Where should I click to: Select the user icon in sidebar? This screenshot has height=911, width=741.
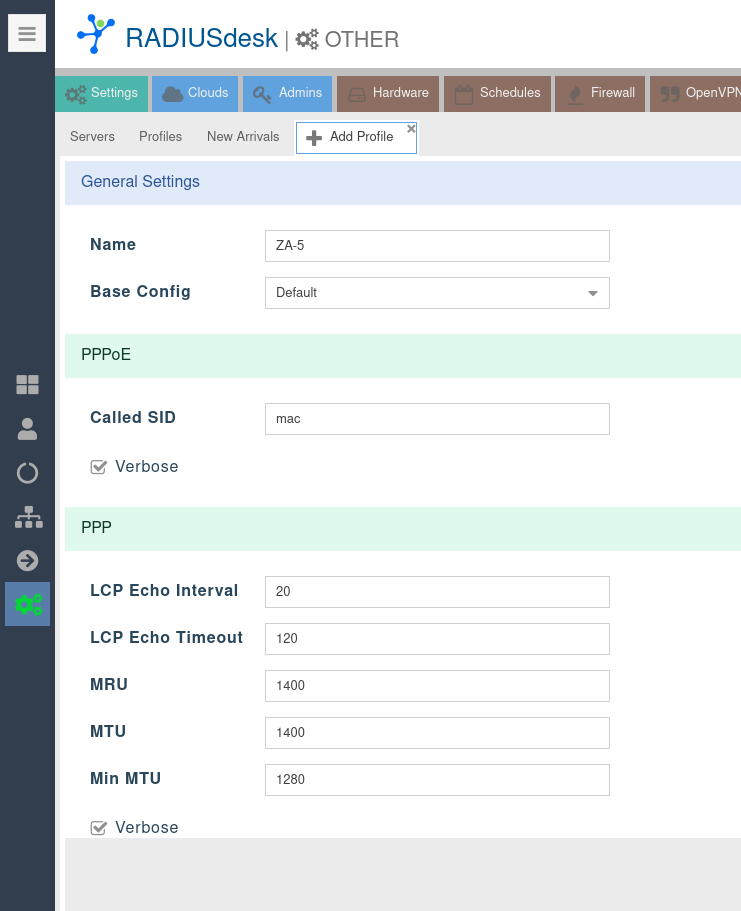coord(27,429)
